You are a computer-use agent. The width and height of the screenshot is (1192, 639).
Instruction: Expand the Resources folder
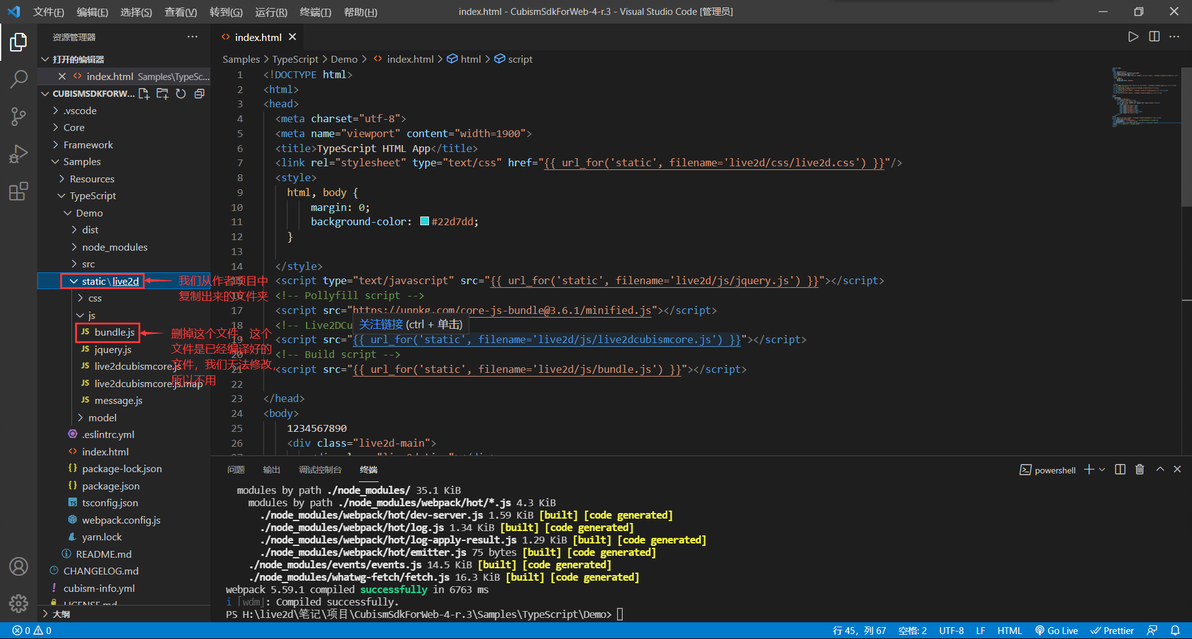point(124,179)
